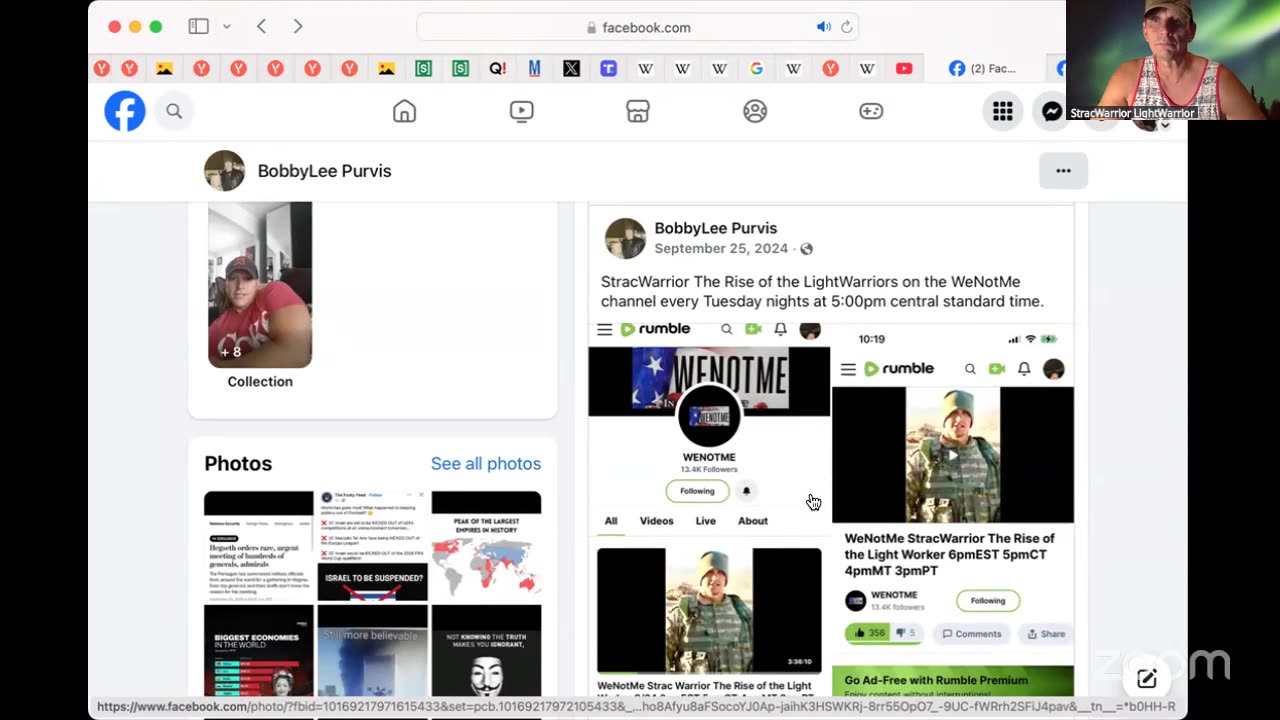Click the post author name BobbyLee Purvis
1280x720 pixels.
point(715,228)
